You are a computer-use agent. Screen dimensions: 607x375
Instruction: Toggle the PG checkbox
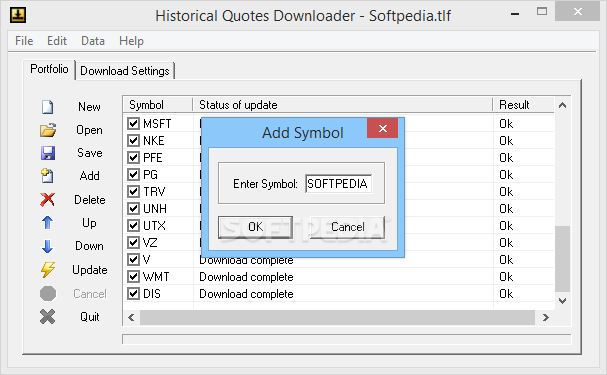coord(134,175)
